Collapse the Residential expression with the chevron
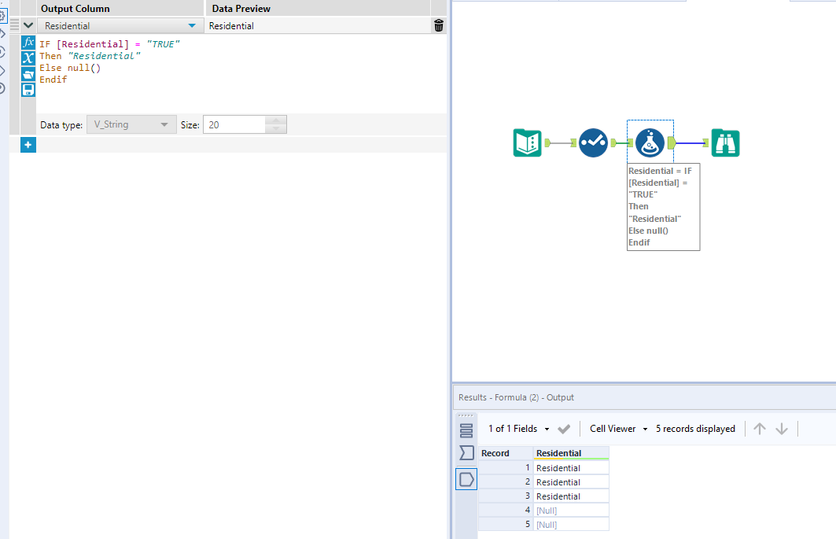 click(x=28, y=25)
